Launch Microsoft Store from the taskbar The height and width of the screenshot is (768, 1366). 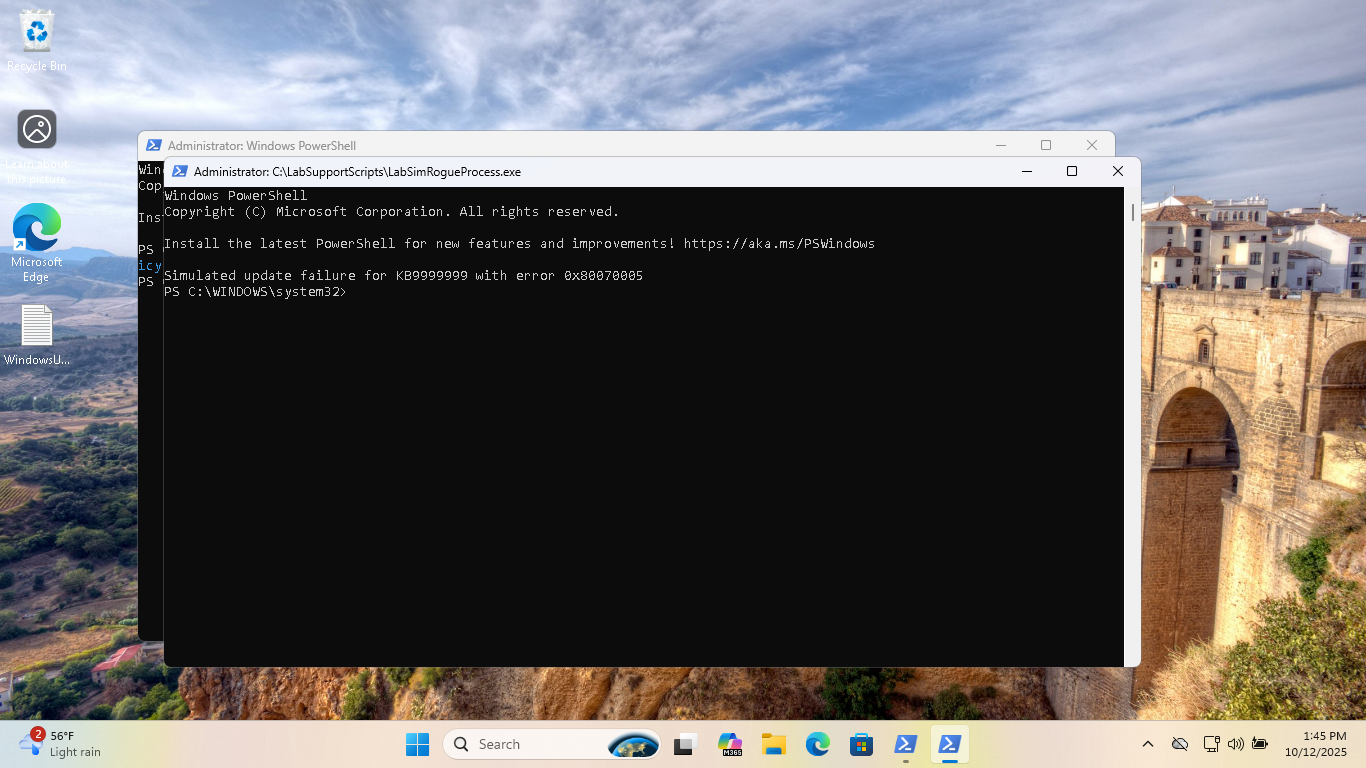[x=861, y=744]
